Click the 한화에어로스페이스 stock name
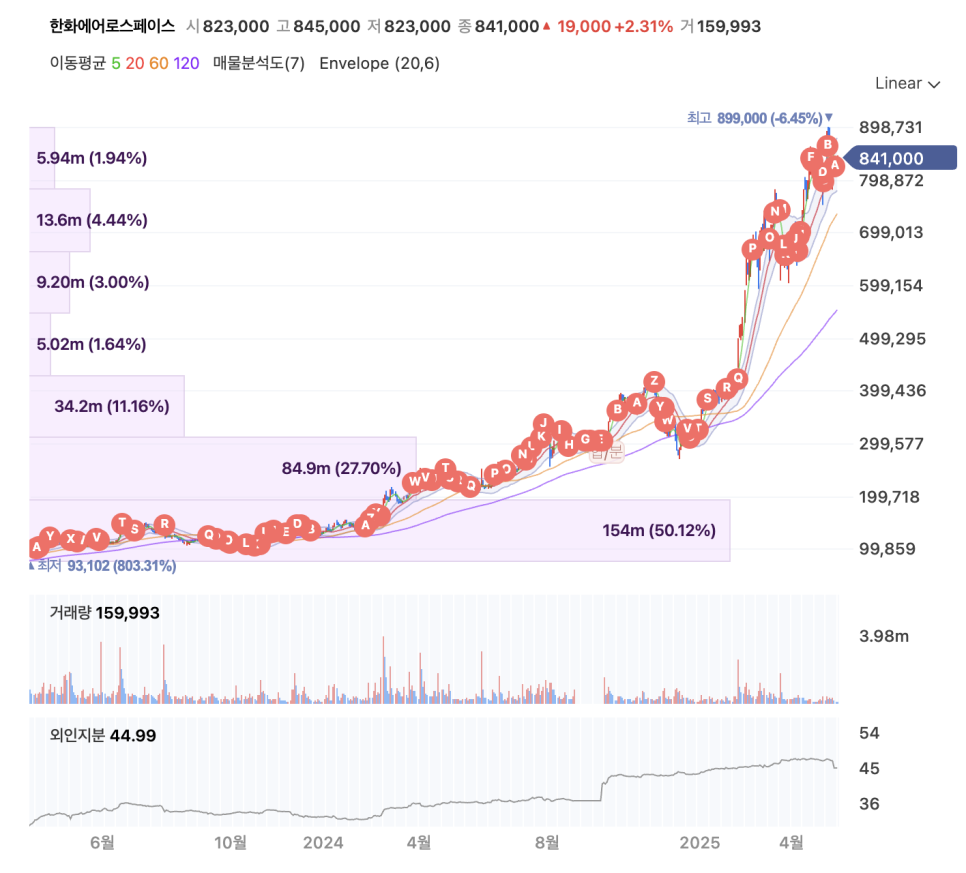 (112, 26)
